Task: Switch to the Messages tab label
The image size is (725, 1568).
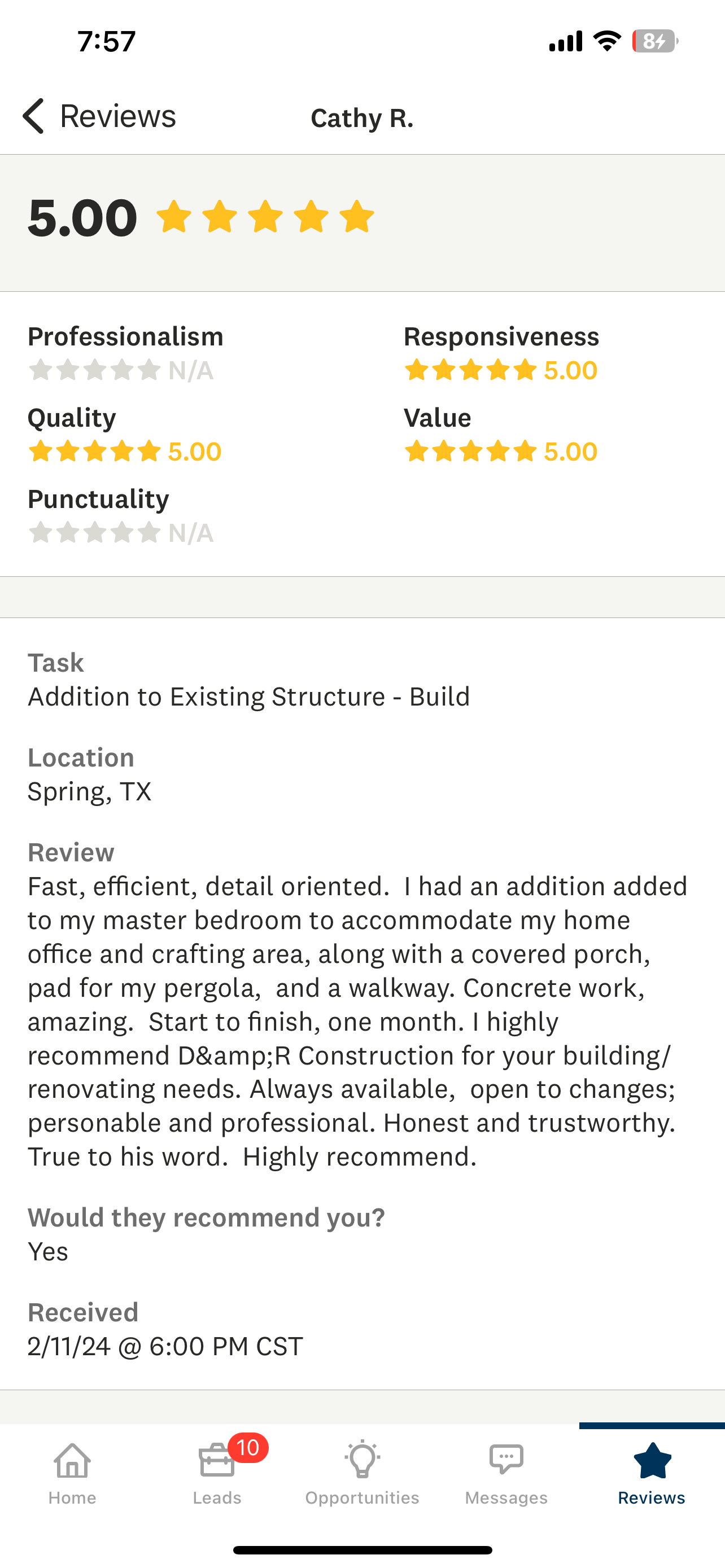Action: 506,1497
